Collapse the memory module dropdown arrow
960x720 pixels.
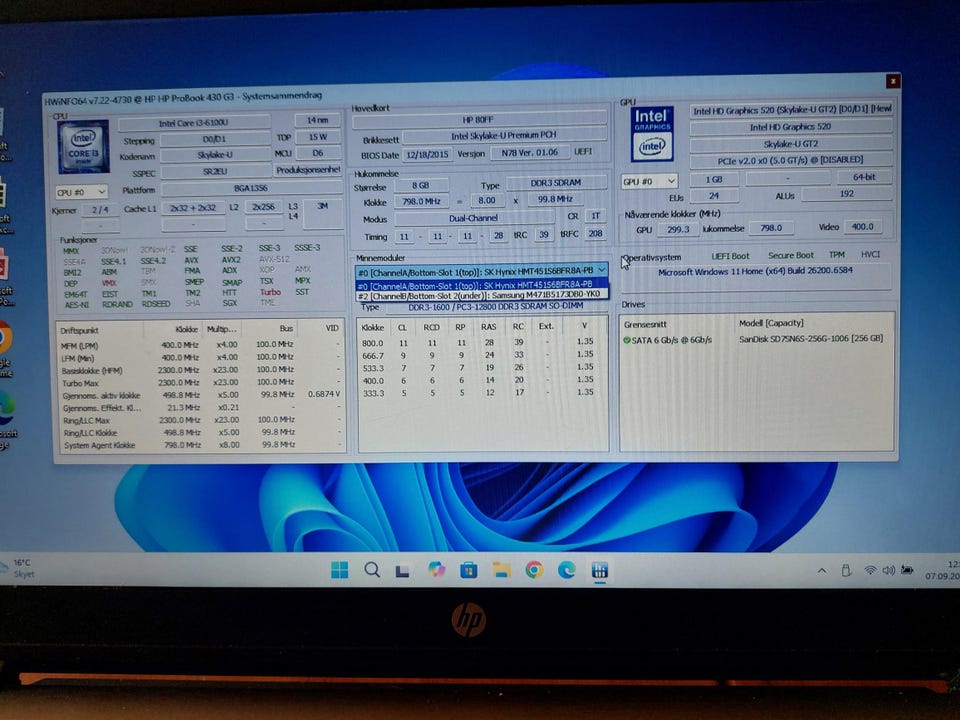tap(602, 270)
